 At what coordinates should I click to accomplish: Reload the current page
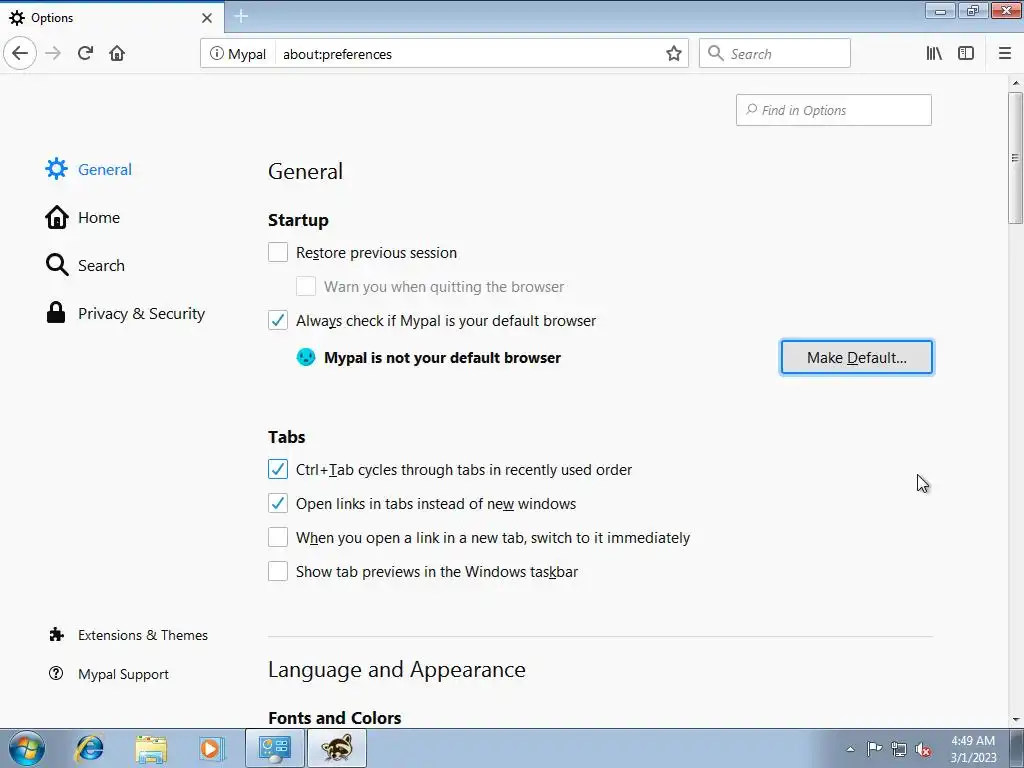coord(85,53)
